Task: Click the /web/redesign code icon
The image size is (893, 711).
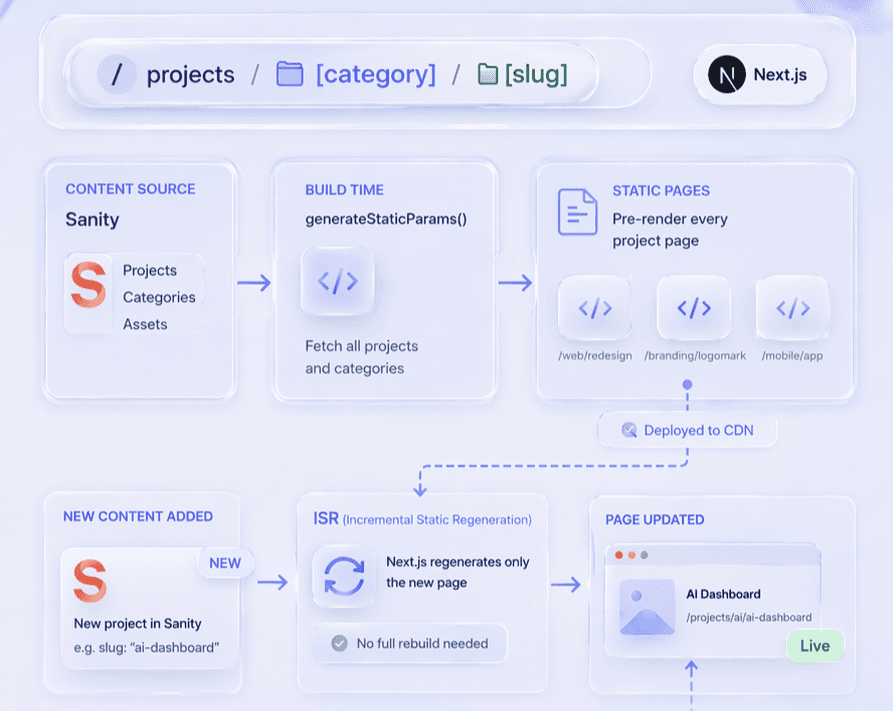Action: (x=595, y=308)
